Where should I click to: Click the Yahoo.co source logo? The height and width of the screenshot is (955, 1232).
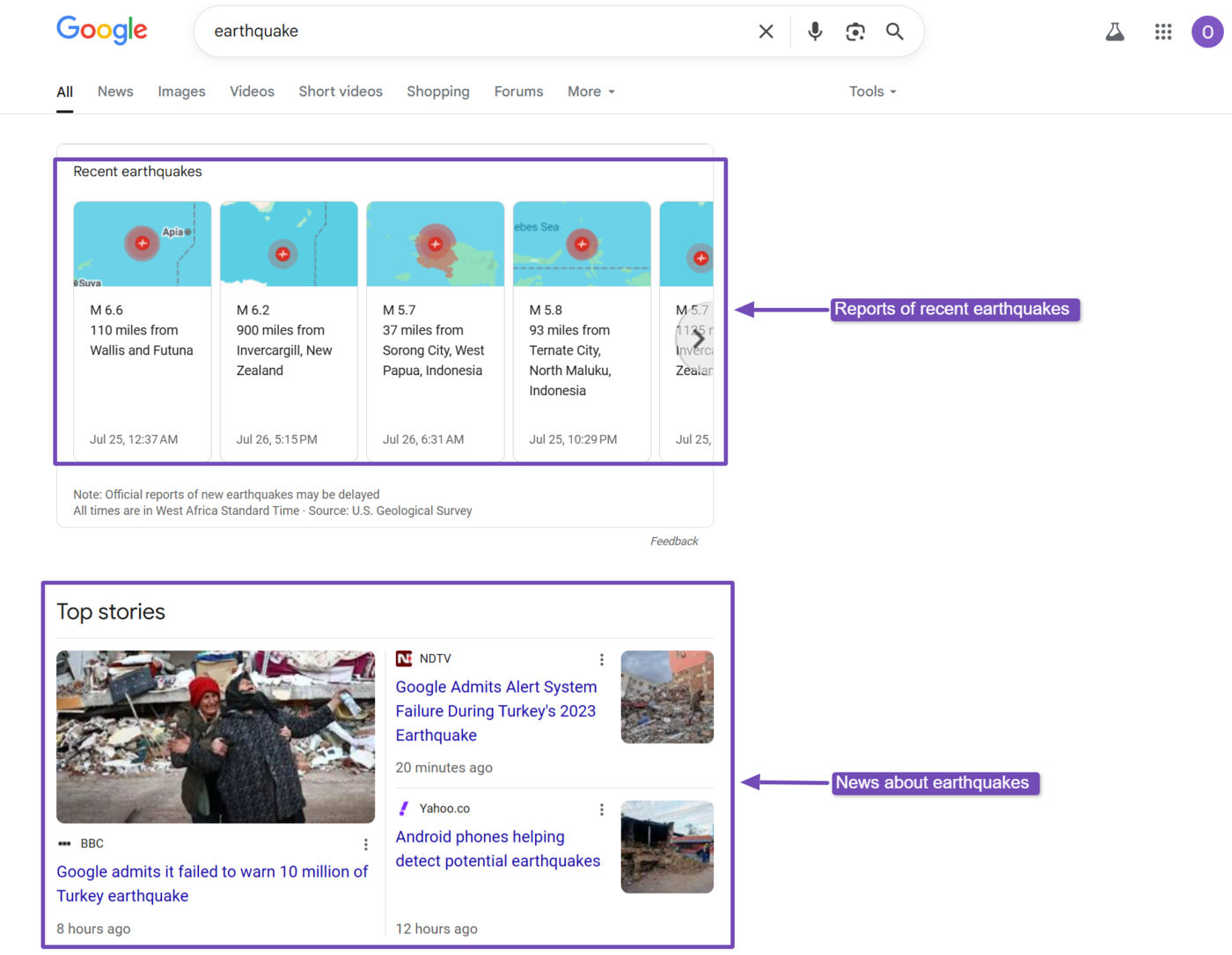(404, 808)
